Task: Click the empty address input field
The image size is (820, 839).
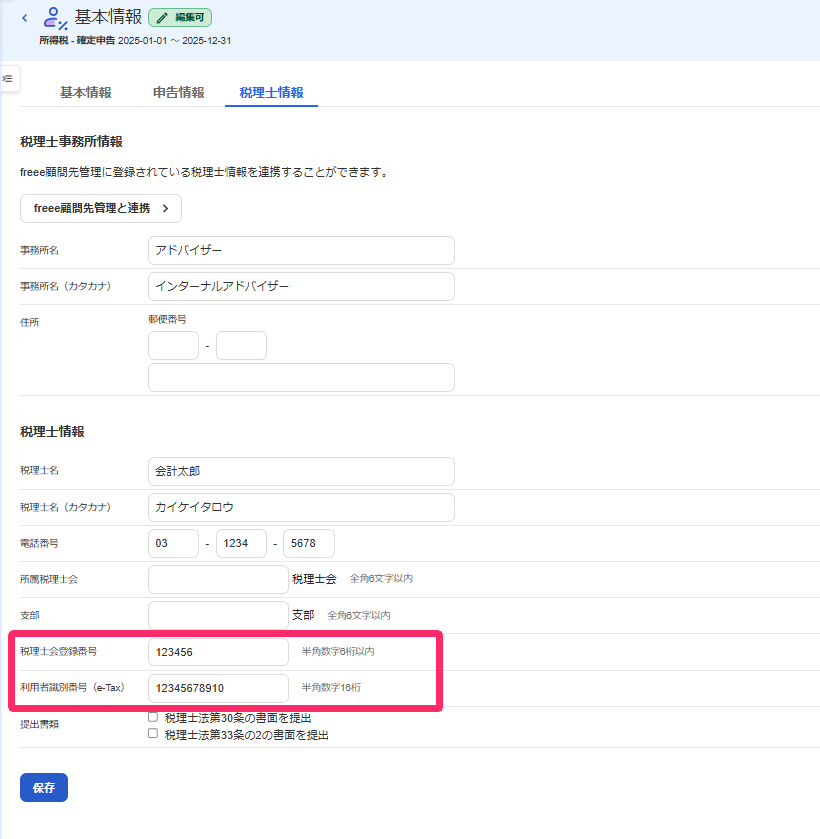Action: coord(301,378)
